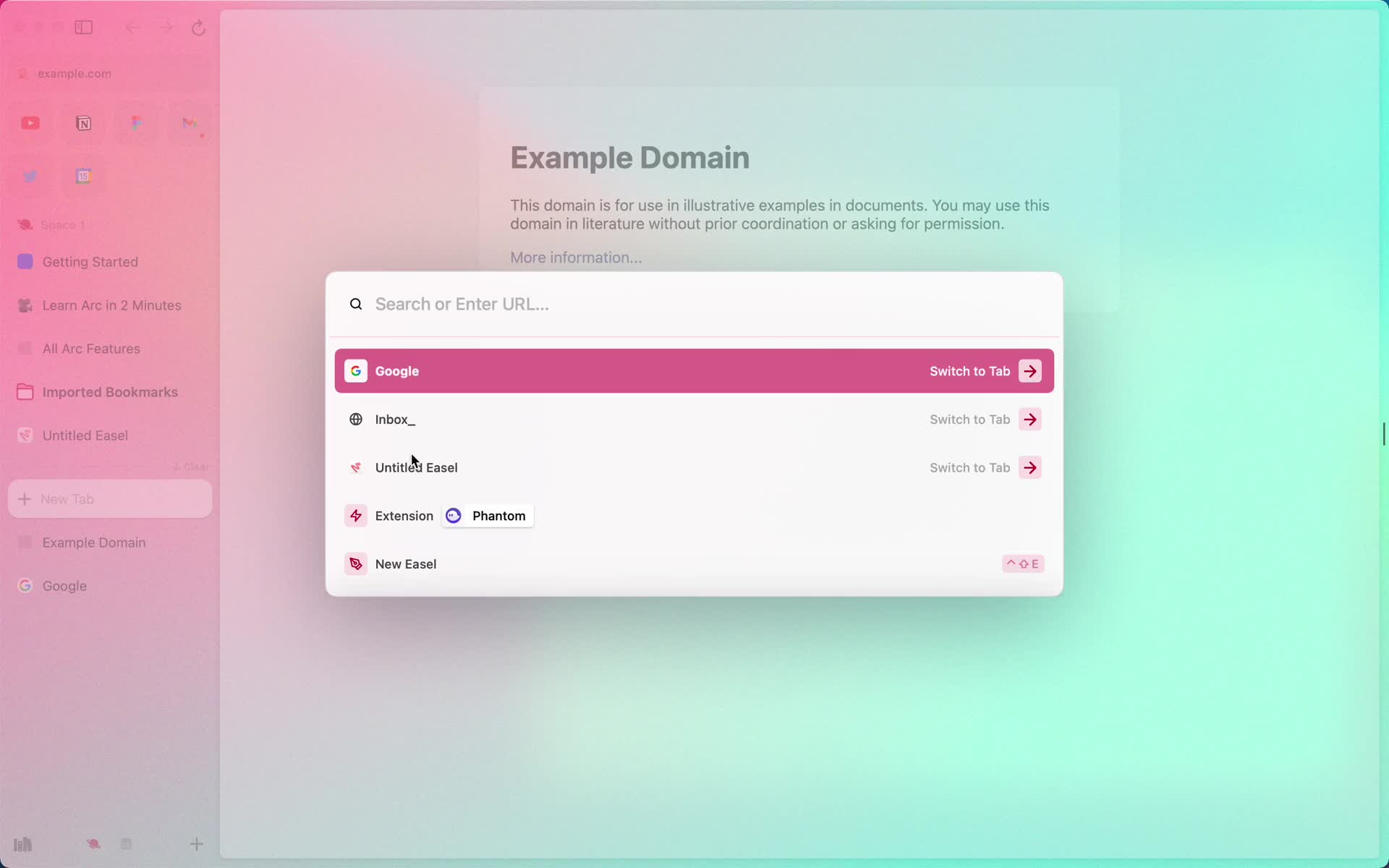This screenshot has width=1389, height=868.
Task: Click the search icon in command bar
Action: [356, 303]
